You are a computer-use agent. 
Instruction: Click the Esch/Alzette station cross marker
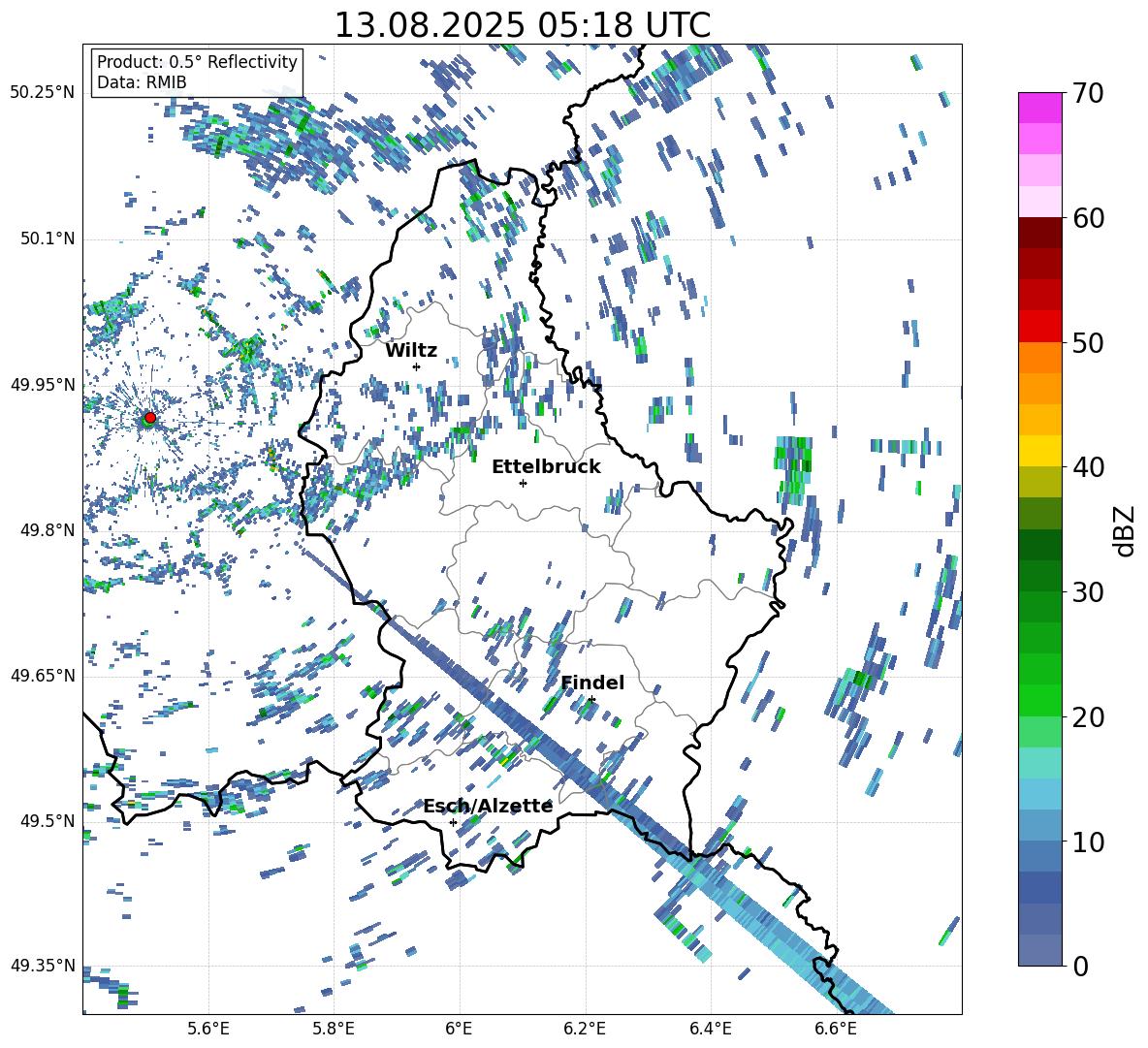pos(453,822)
